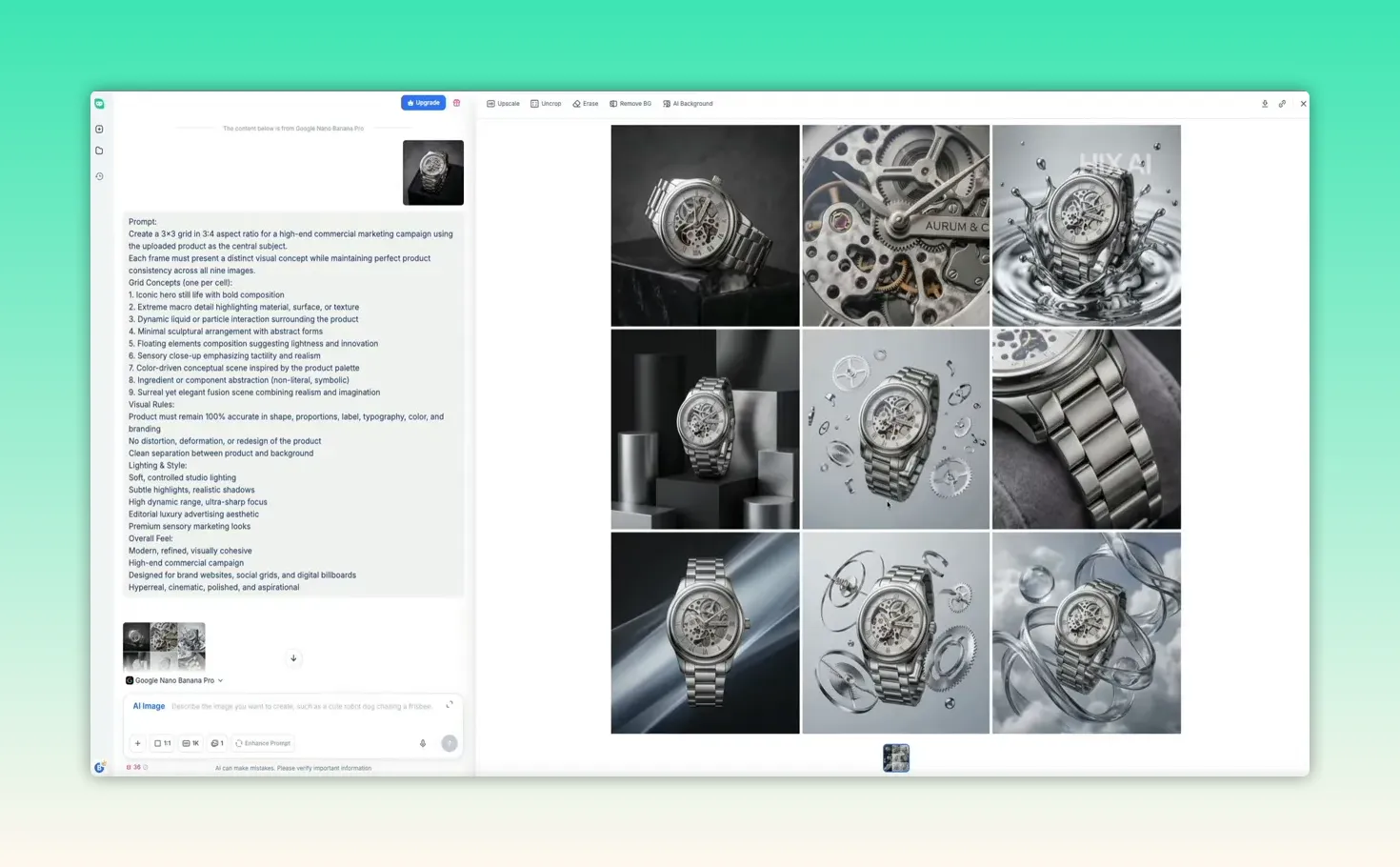
Task: Click the 'Overall Feel:' heading text
Action: [x=150, y=538]
